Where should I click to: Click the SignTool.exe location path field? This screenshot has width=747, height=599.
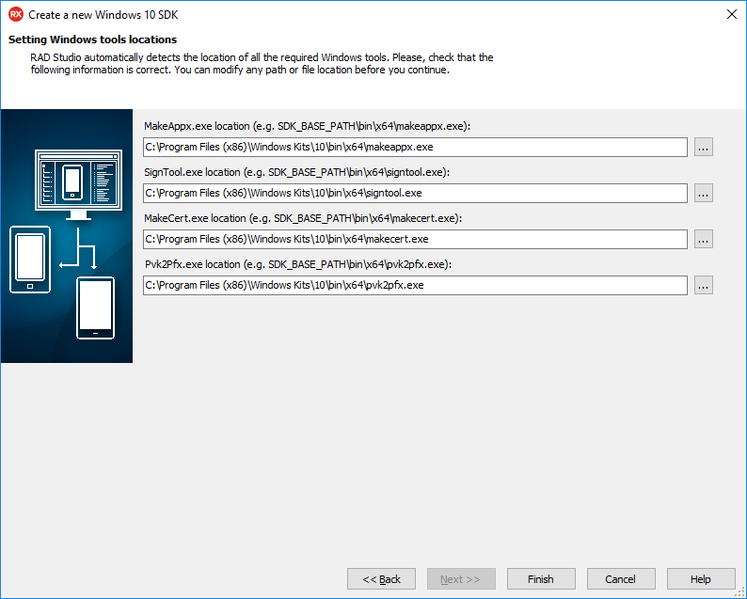click(415, 193)
